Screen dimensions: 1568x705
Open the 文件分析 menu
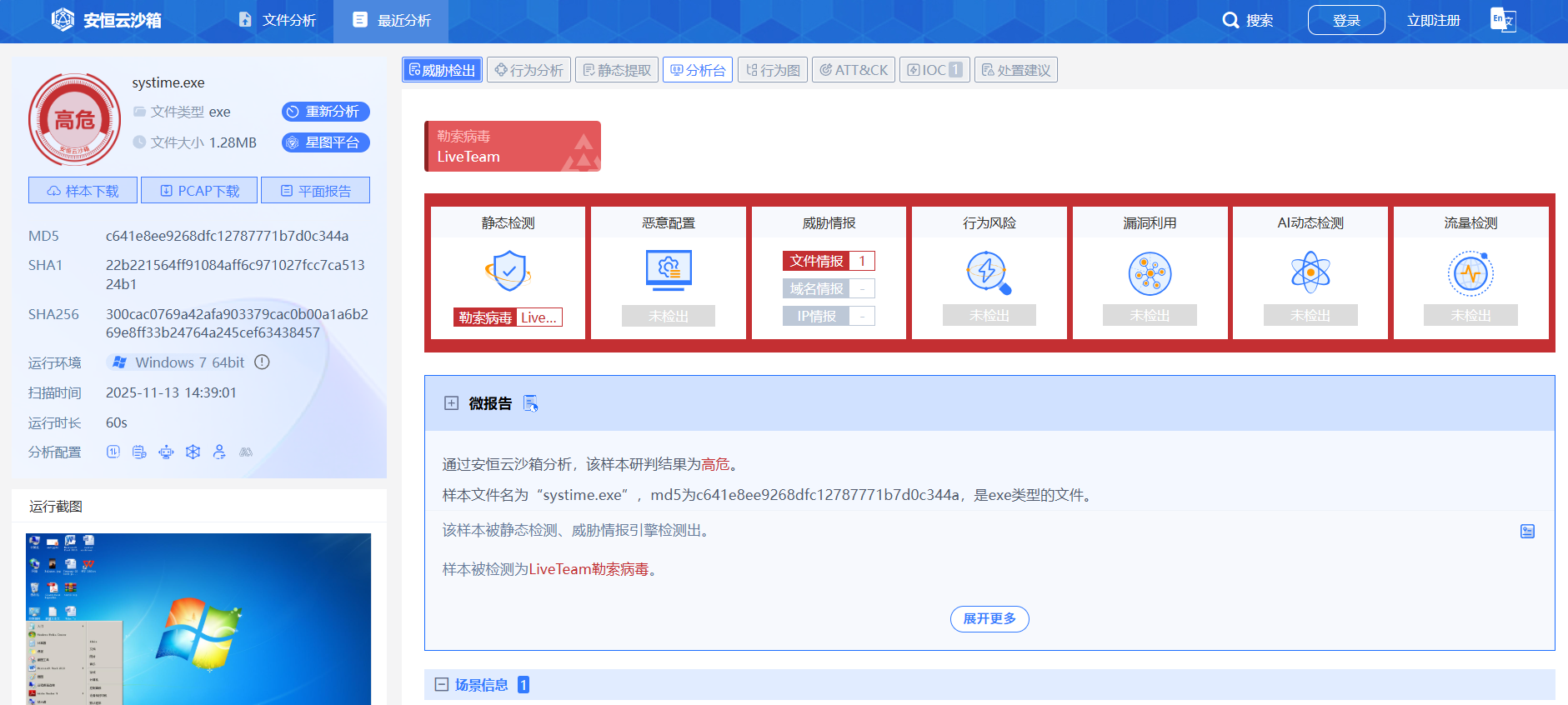point(277,20)
